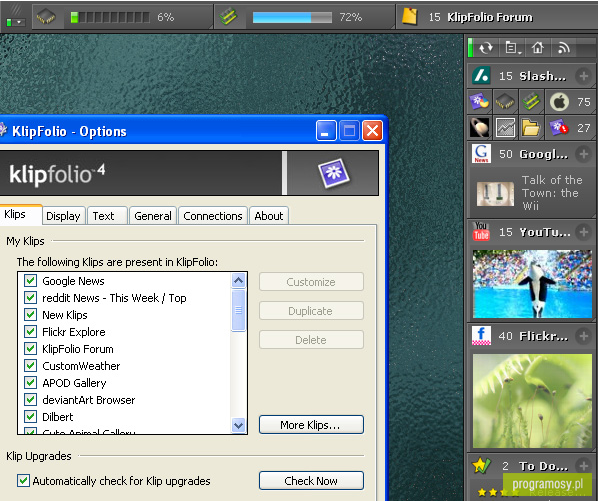Click the home icon in sidebar toolbar
Viewport: 598px width, 502px height.
538,48
